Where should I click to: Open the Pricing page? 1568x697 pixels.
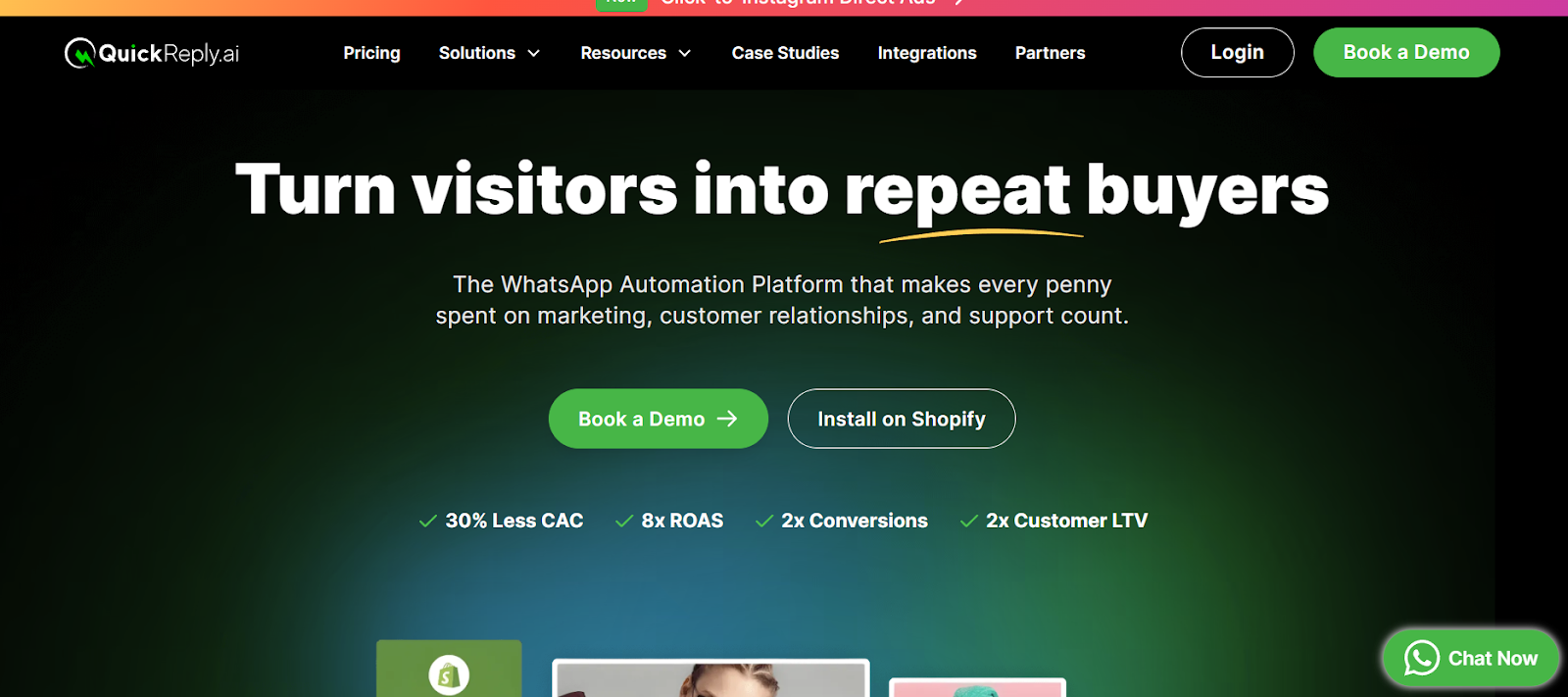coord(371,53)
